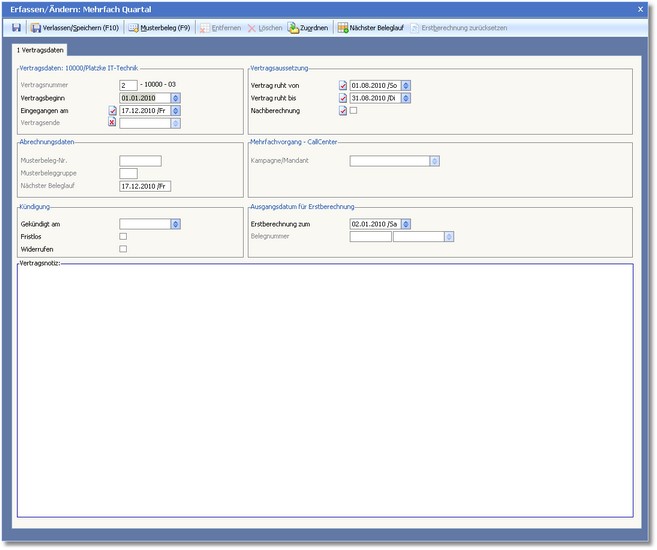
Task: Click edit icon beside Vertrag ruht bis
Action: (343, 98)
